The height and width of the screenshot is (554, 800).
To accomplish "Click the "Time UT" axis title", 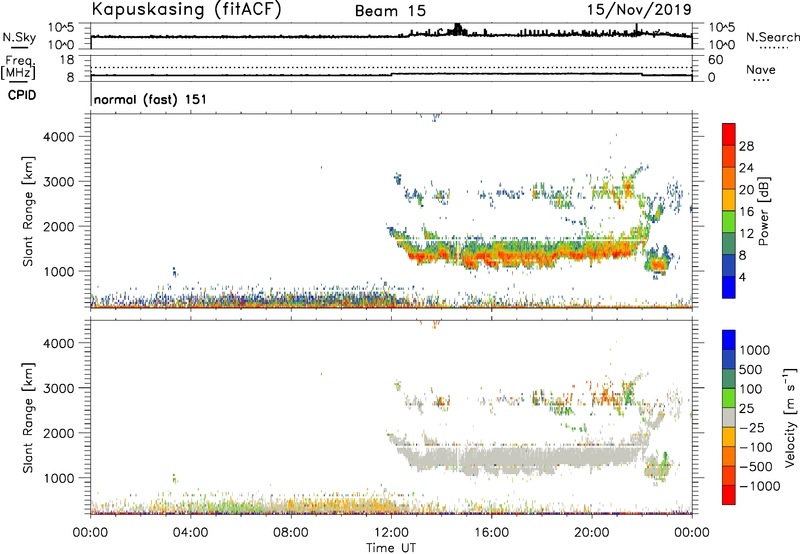I will coord(391,547).
